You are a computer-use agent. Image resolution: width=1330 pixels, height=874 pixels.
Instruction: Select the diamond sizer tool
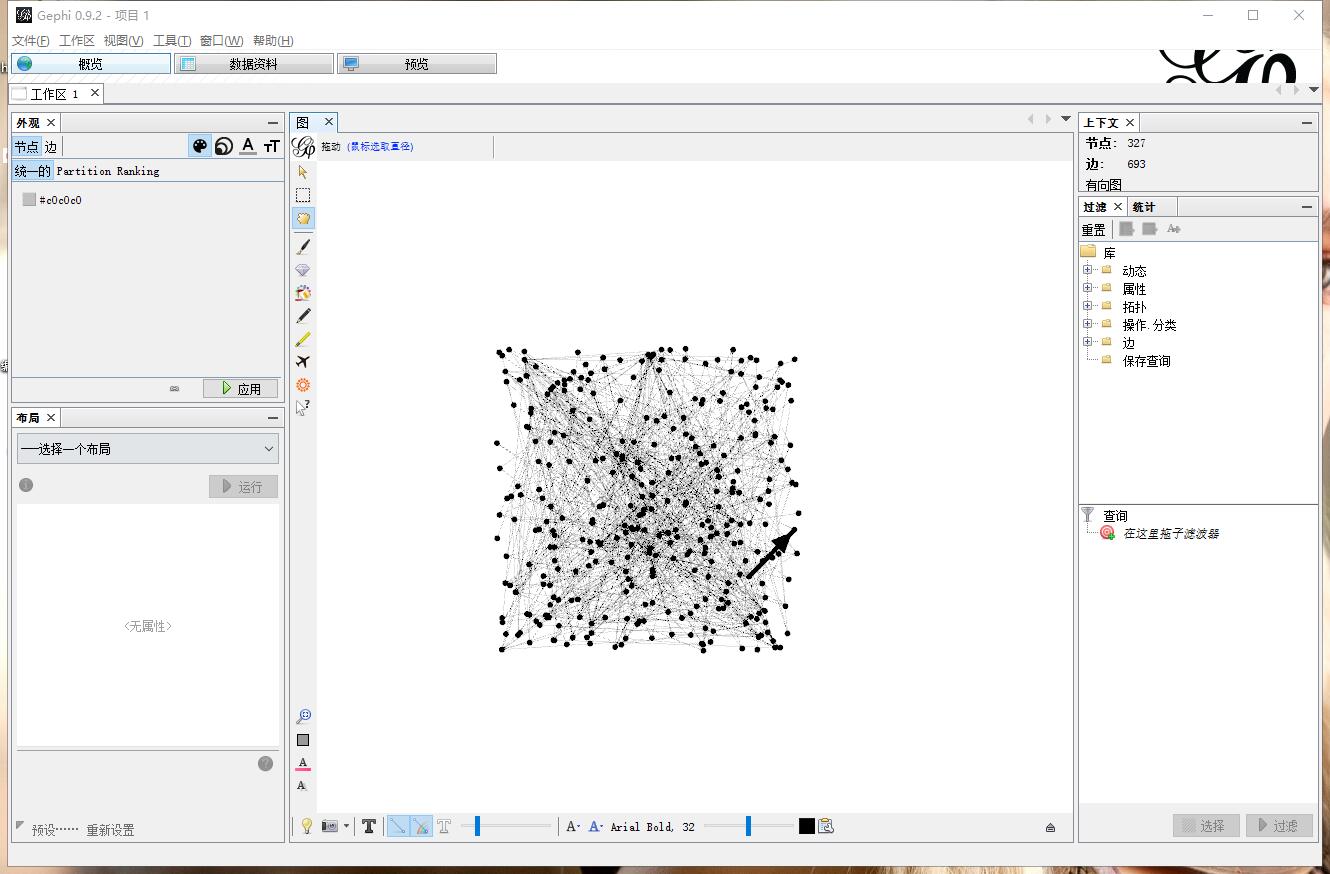(303, 270)
